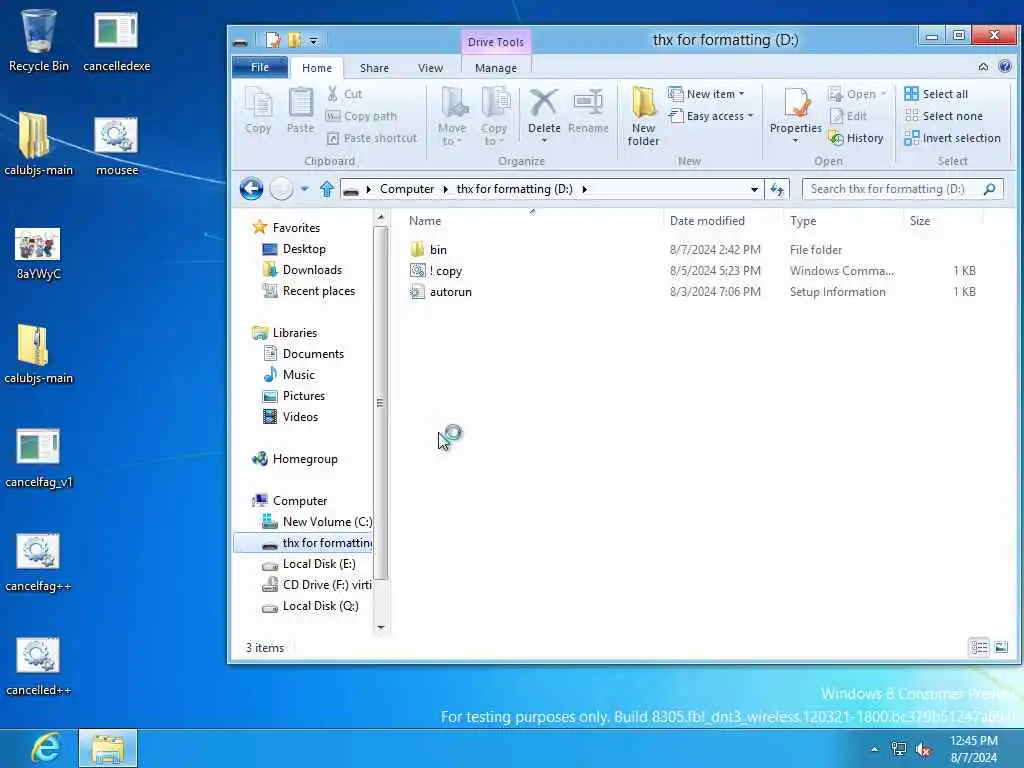Select the mousee desktop icon
Viewport: 1024px width, 768px height.
click(116, 146)
